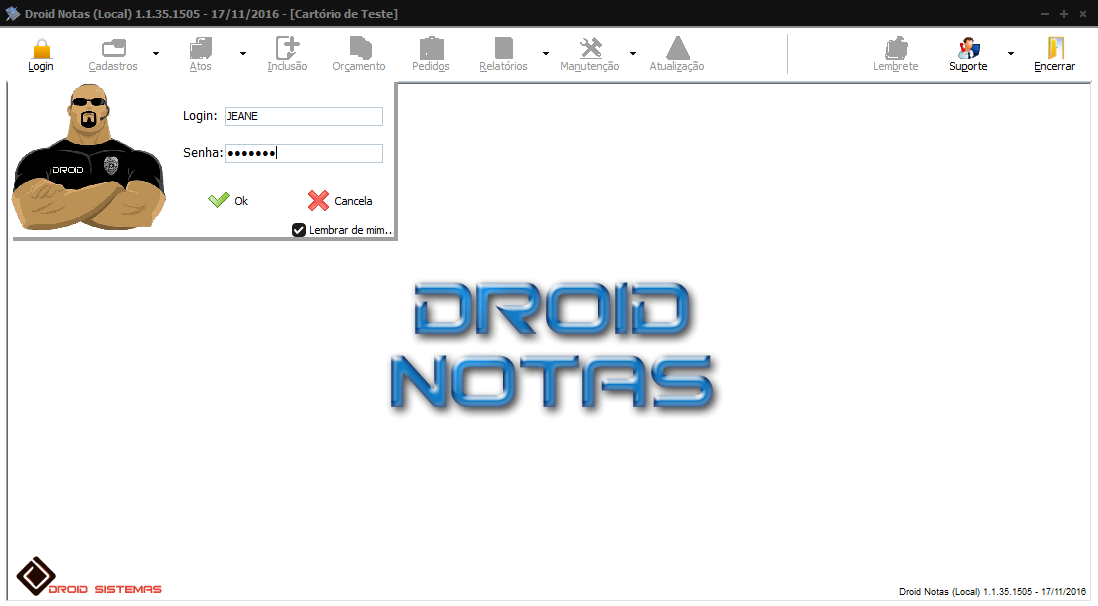
Task: Toggle the Lembrar de mim checkbox
Action: 299,230
